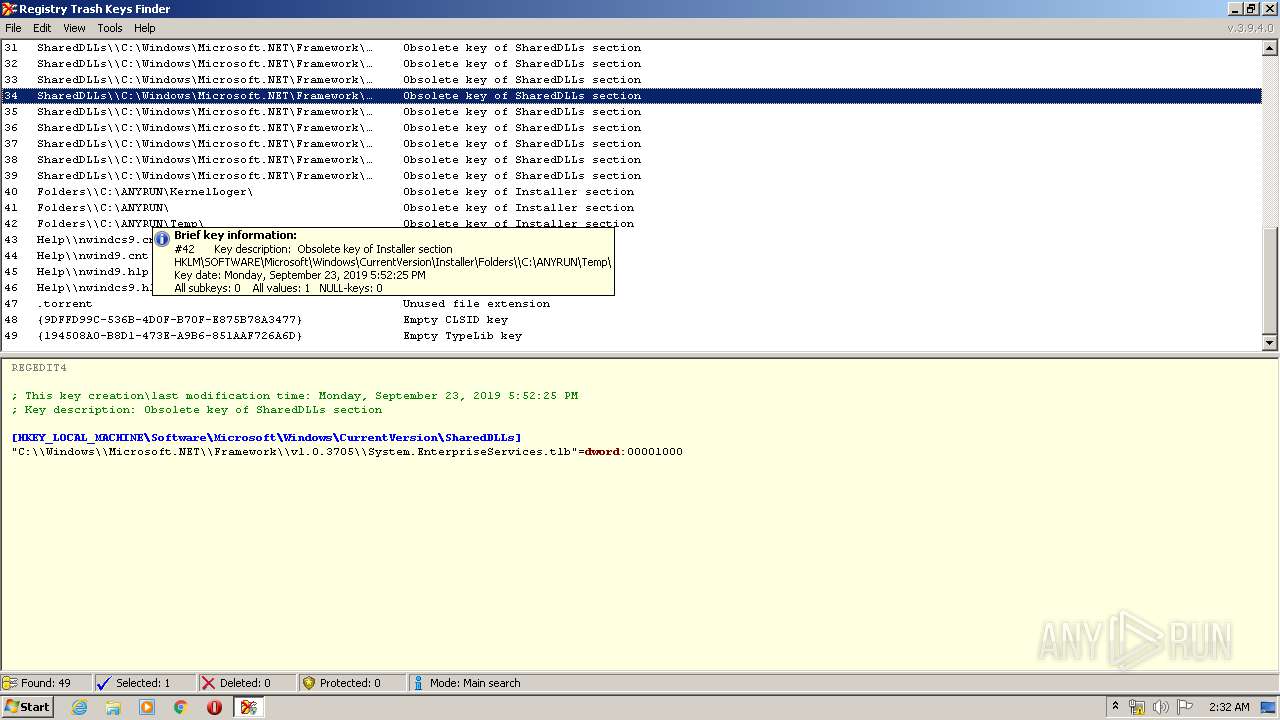
Task: Click 'Unused file extension' description
Action: pos(476,304)
